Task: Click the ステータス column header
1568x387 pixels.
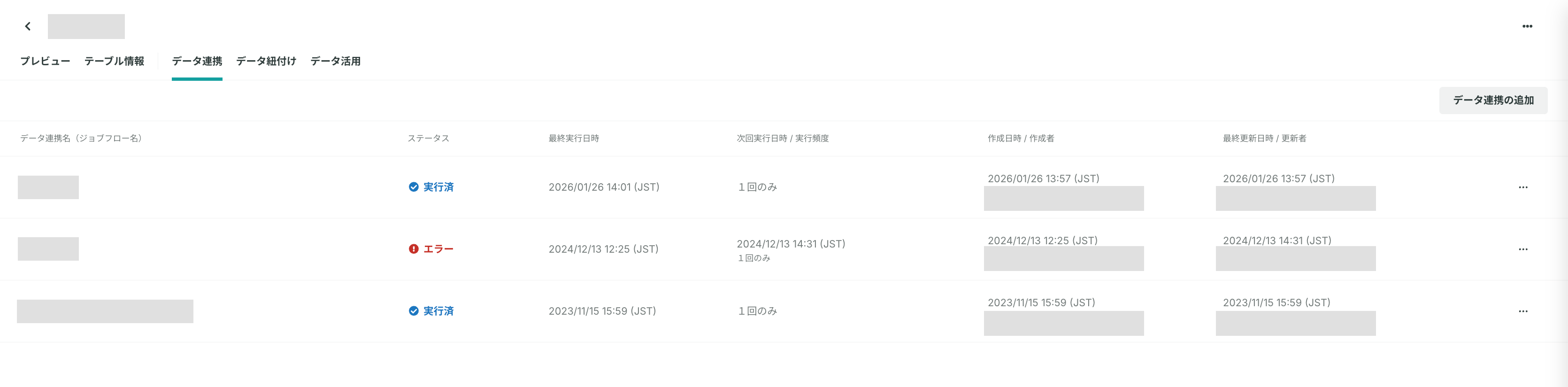Action: tap(429, 138)
